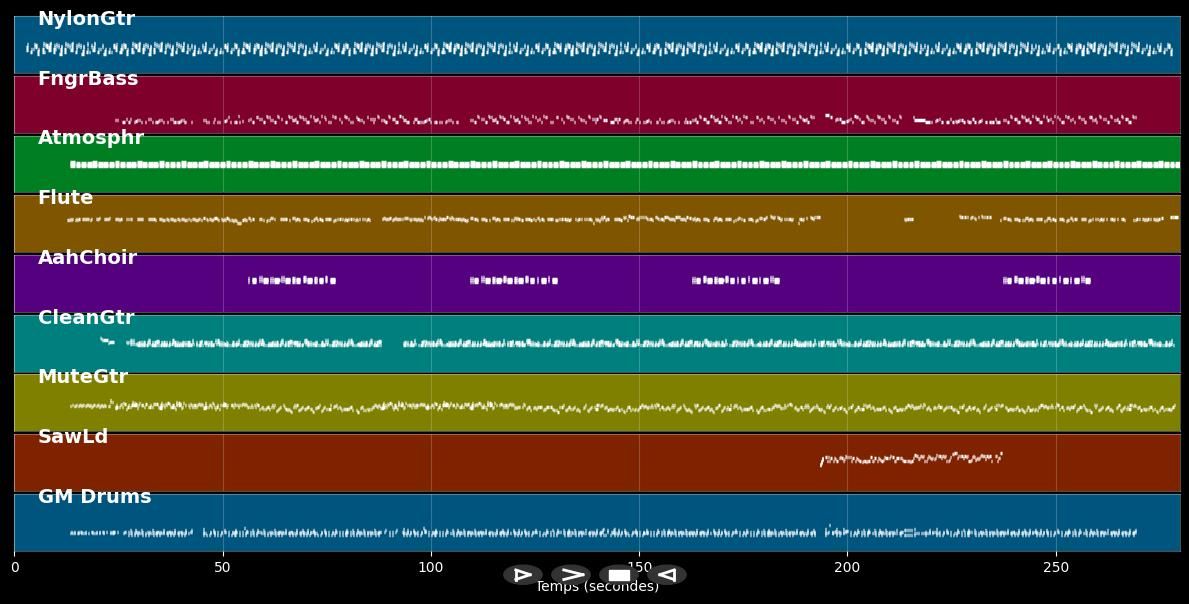1189x604 pixels.
Task: Click the Atmosphr track name
Action: pyautogui.click(x=91, y=138)
